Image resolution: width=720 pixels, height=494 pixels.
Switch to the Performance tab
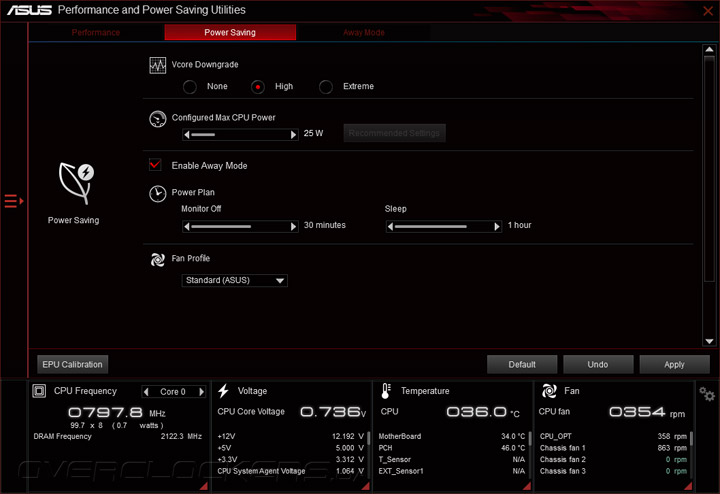tap(96, 33)
